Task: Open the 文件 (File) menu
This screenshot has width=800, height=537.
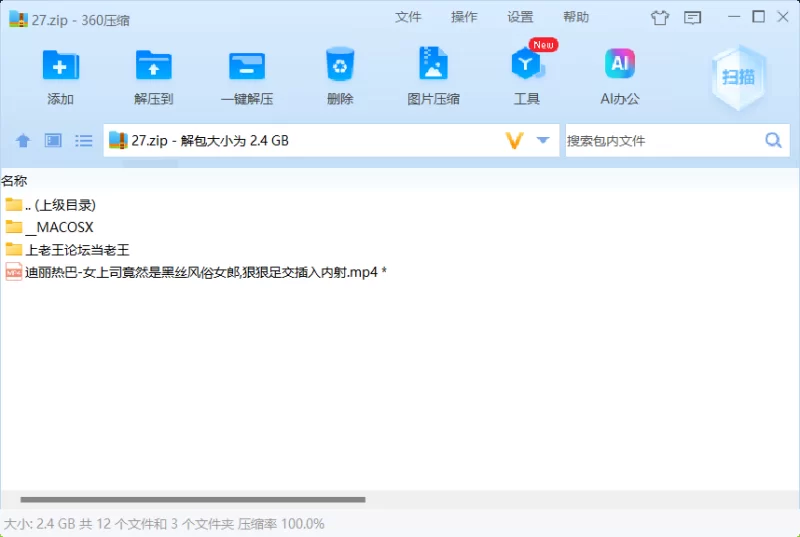Action: (x=408, y=17)
